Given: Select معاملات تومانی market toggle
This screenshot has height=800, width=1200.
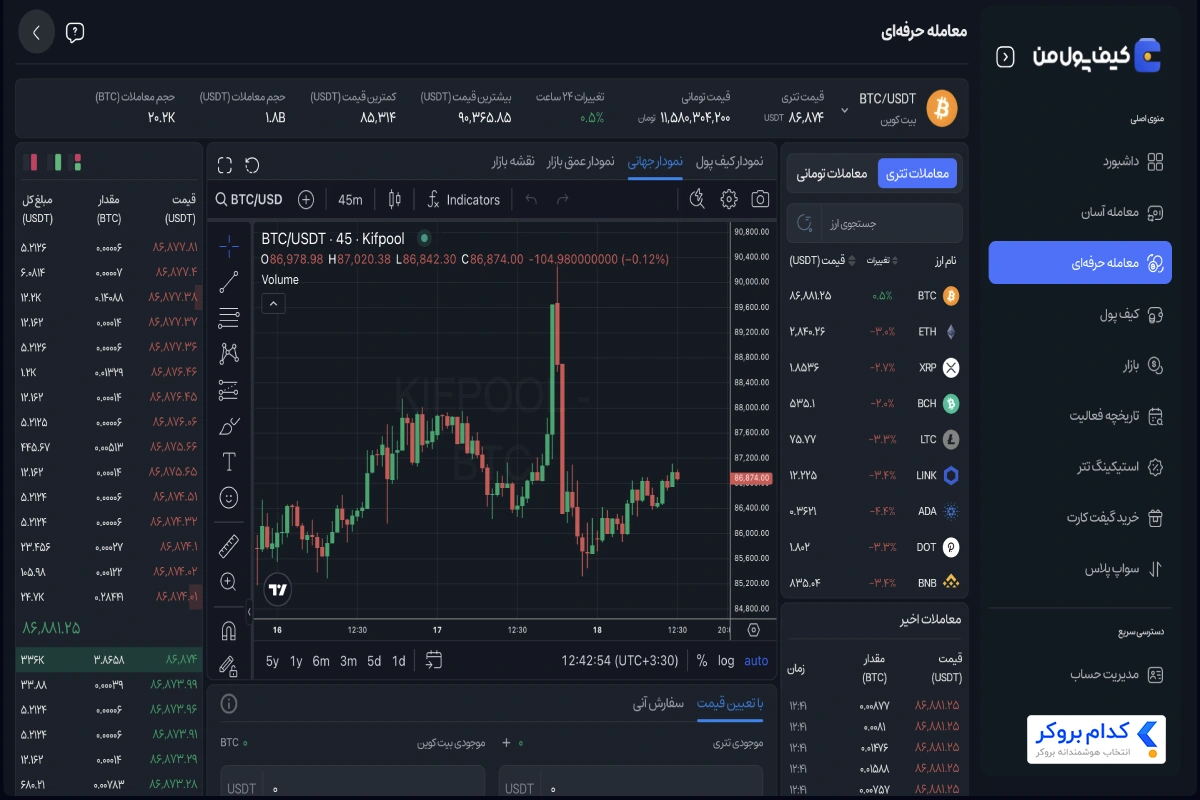Looking at the screenshot, I should (831, 174).
